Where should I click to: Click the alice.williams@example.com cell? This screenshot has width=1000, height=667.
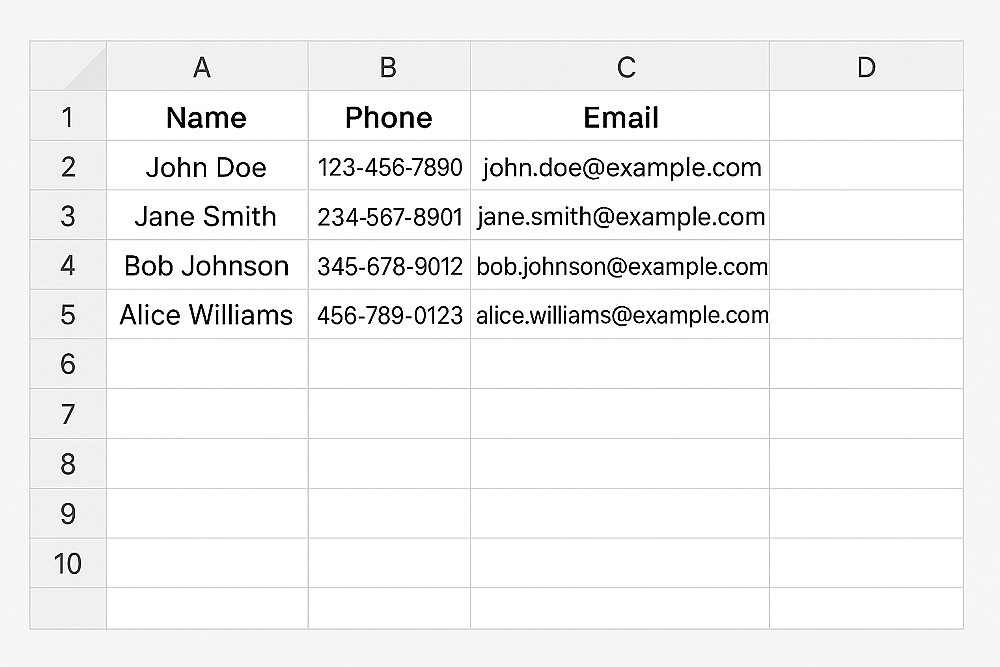(620, 315)
